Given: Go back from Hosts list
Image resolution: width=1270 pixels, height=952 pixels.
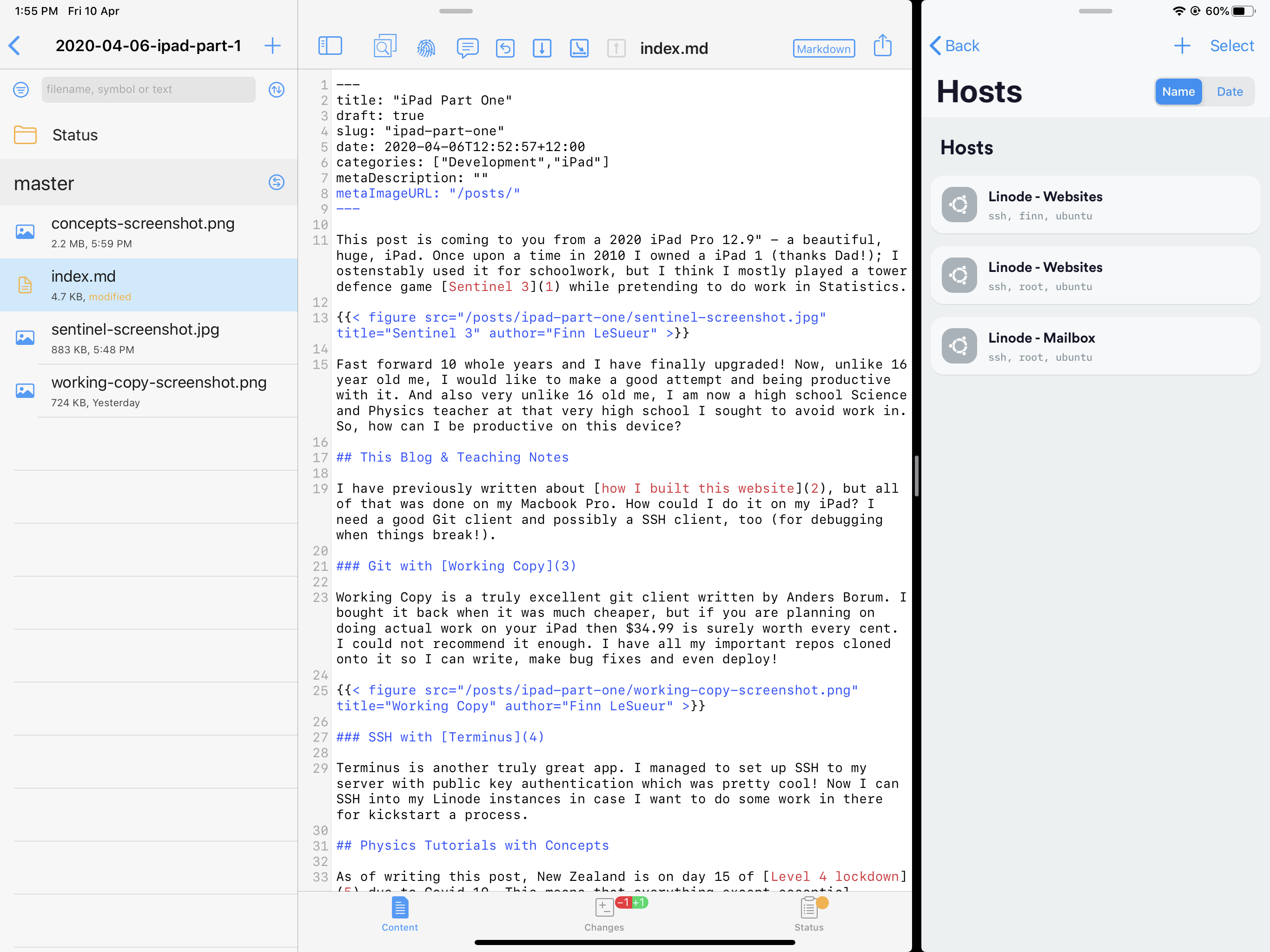Looking at the screenshot, I should coord(954,46).
